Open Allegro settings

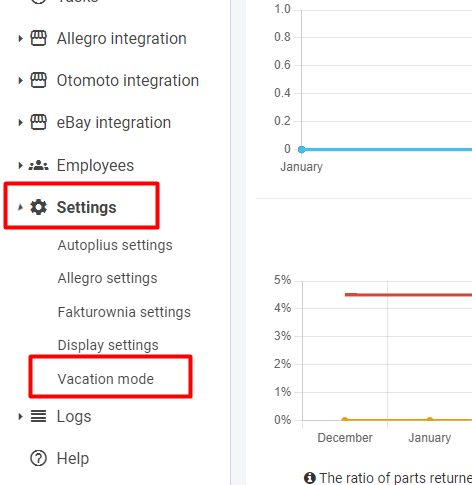point(107,278)
